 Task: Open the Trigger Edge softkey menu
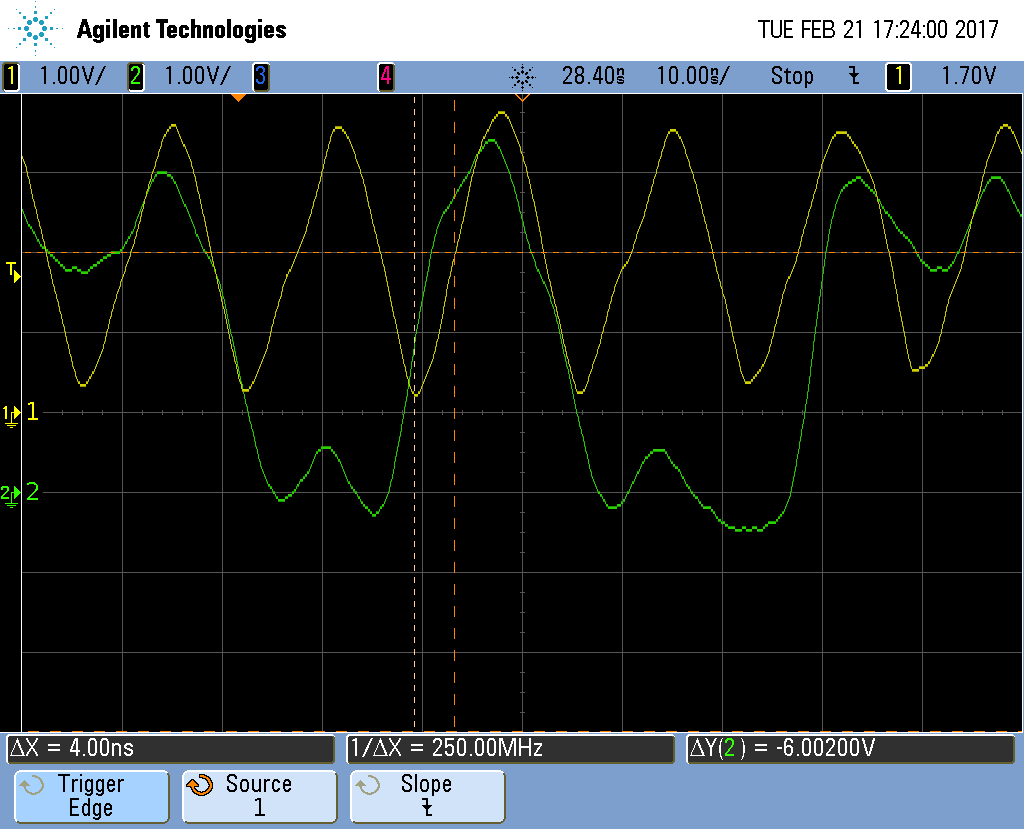point(90,796)
